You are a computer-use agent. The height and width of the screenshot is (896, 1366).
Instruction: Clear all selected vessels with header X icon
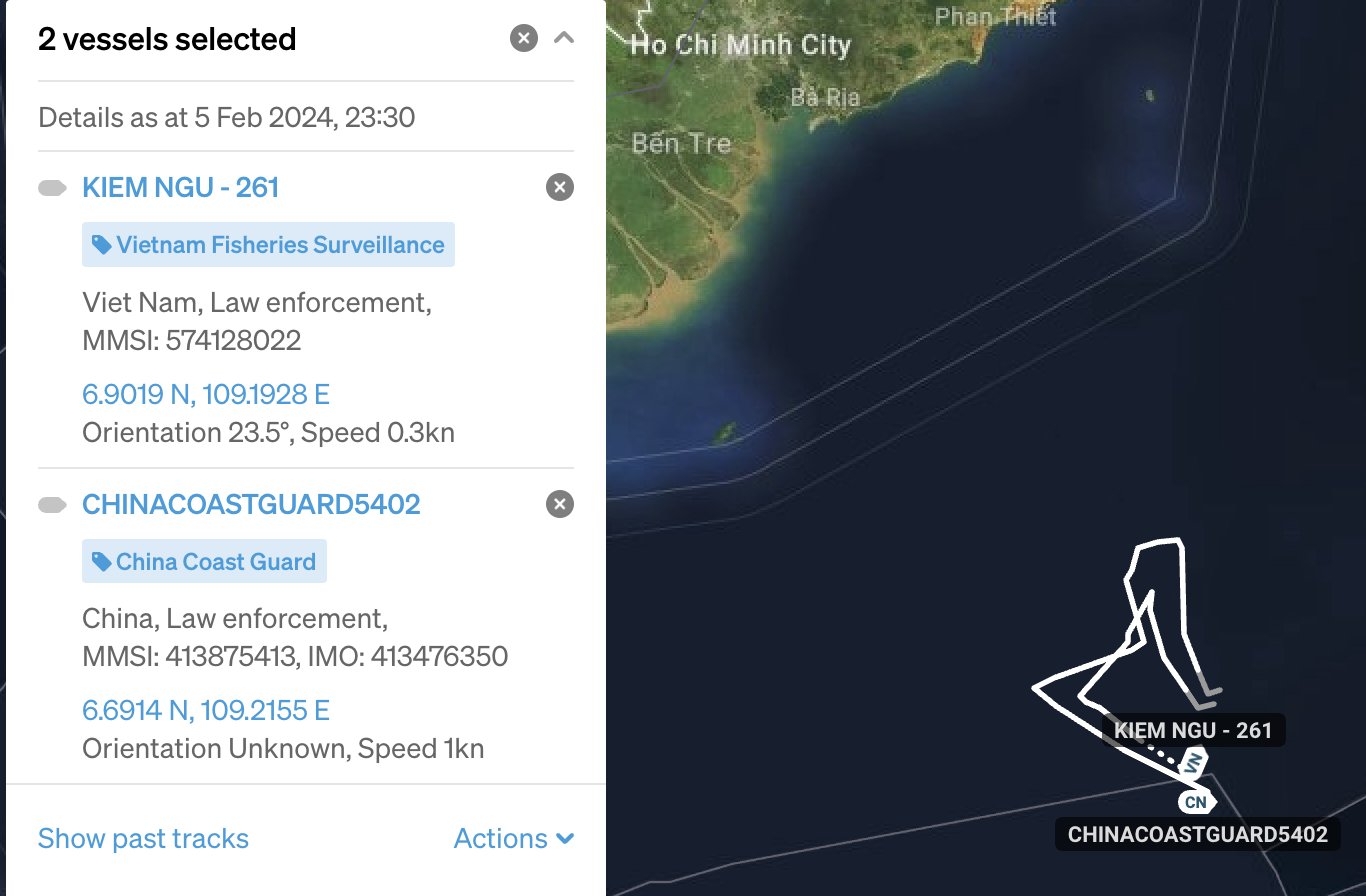(x=524, y=39)
